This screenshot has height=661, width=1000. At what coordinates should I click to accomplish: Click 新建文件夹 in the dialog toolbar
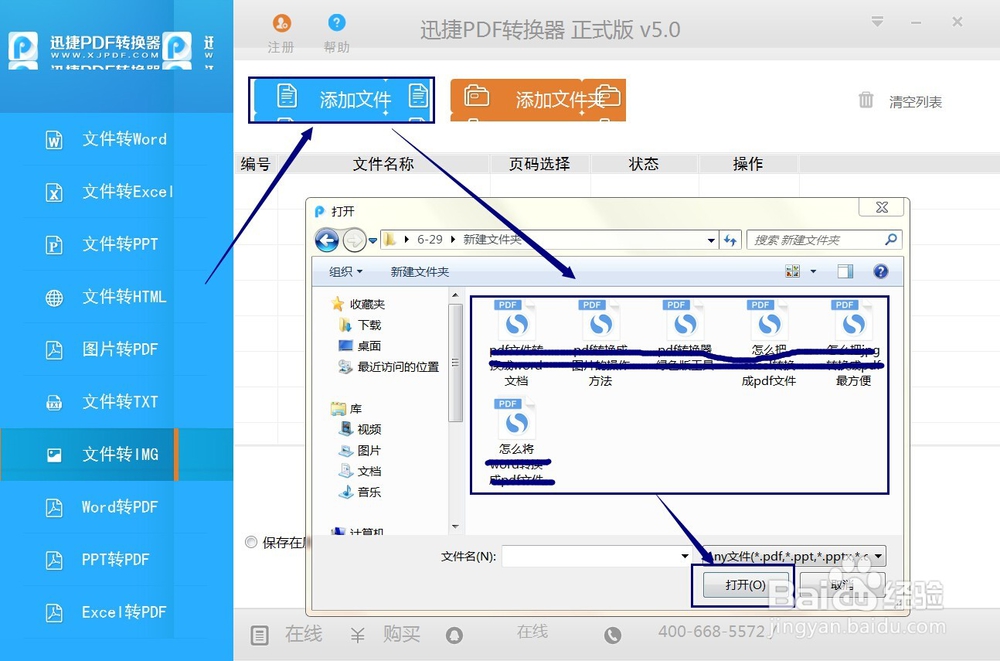pyautogui.click(x=420, y=272)
